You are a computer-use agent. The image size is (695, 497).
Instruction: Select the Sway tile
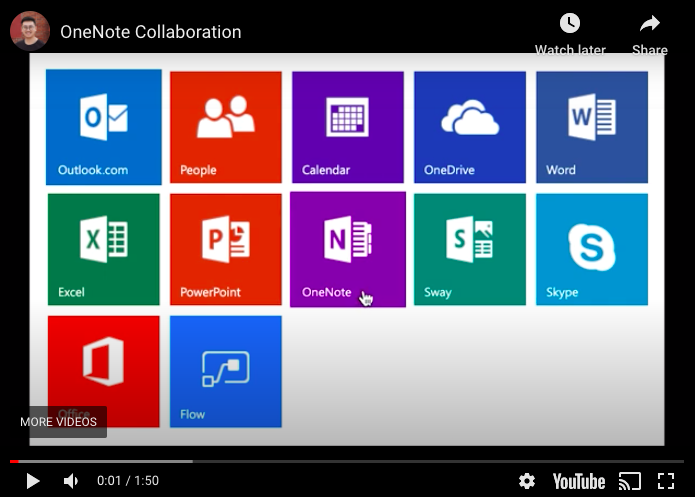pos(470,249)
